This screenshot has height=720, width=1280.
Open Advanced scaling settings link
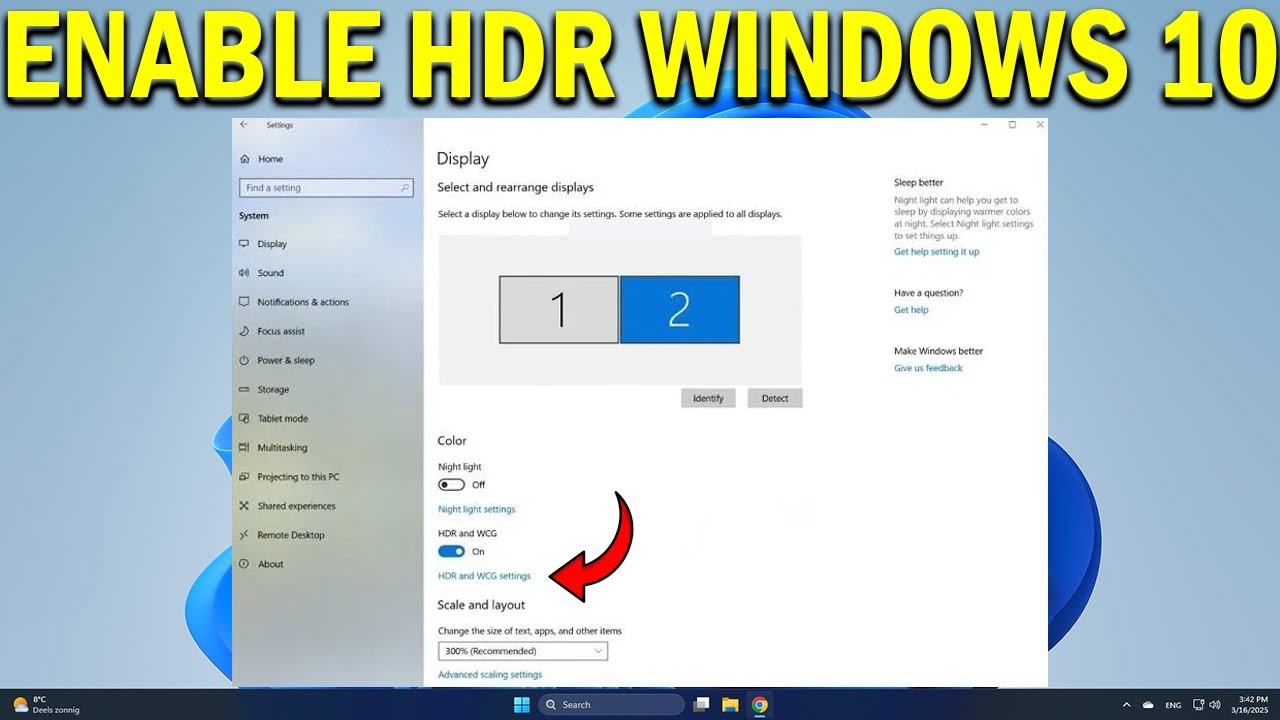coord(490,675)
